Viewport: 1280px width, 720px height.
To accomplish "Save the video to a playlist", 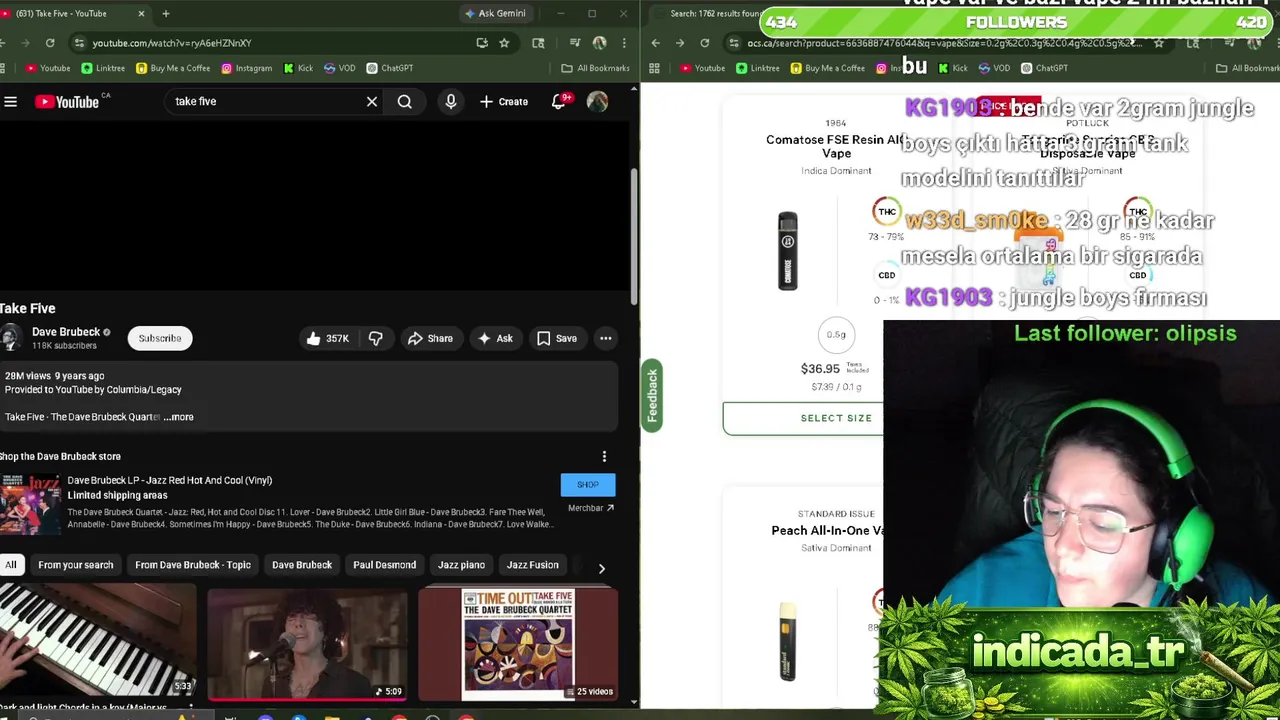I will (x=557, y=338).
